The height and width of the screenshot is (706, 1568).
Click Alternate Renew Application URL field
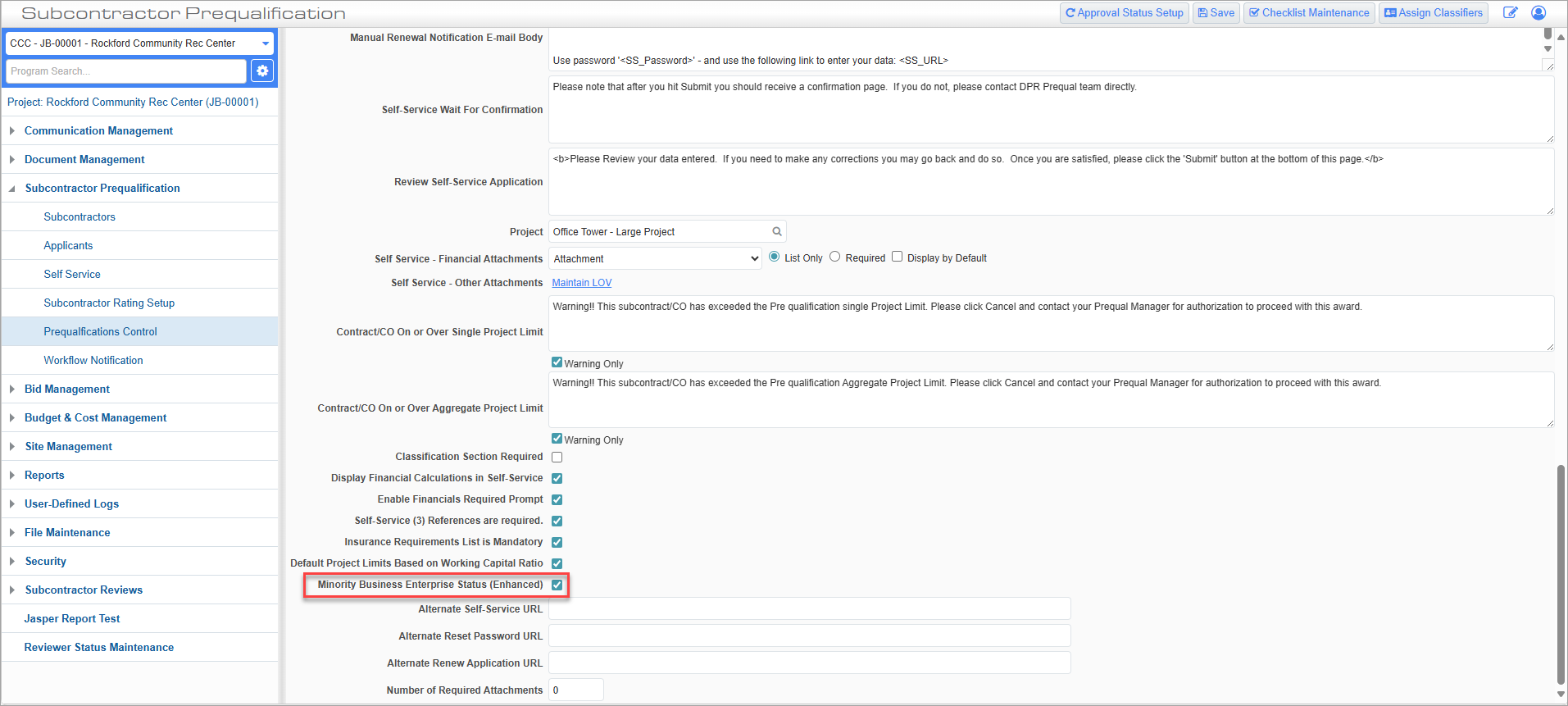(x=809, y=663)
